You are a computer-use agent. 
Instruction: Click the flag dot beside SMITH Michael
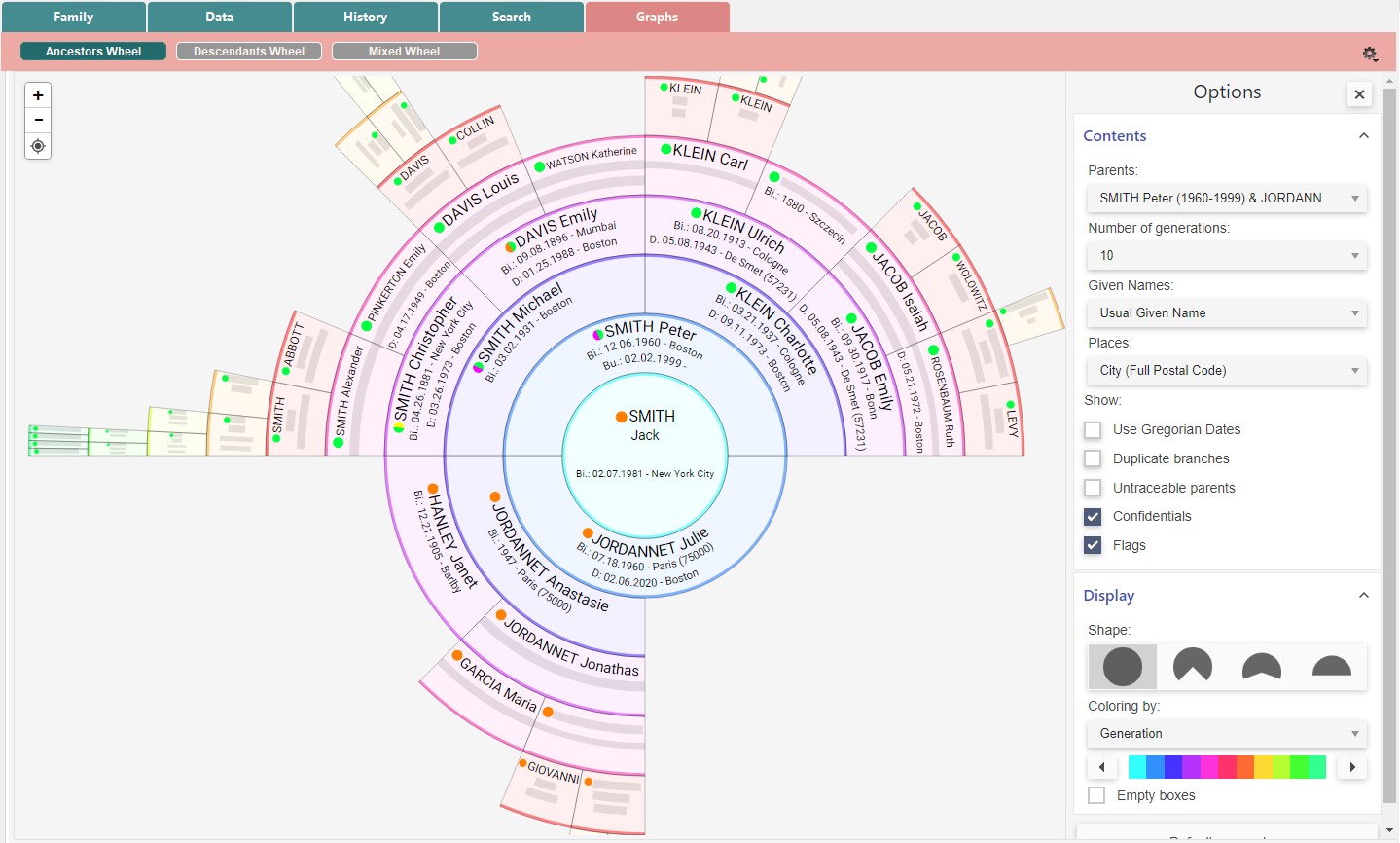coord(479,367)
